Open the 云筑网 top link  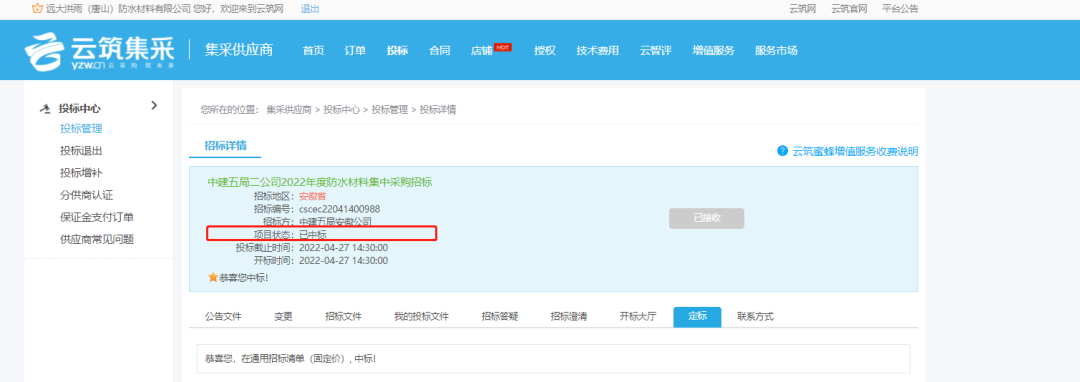(x=802, y=9)
